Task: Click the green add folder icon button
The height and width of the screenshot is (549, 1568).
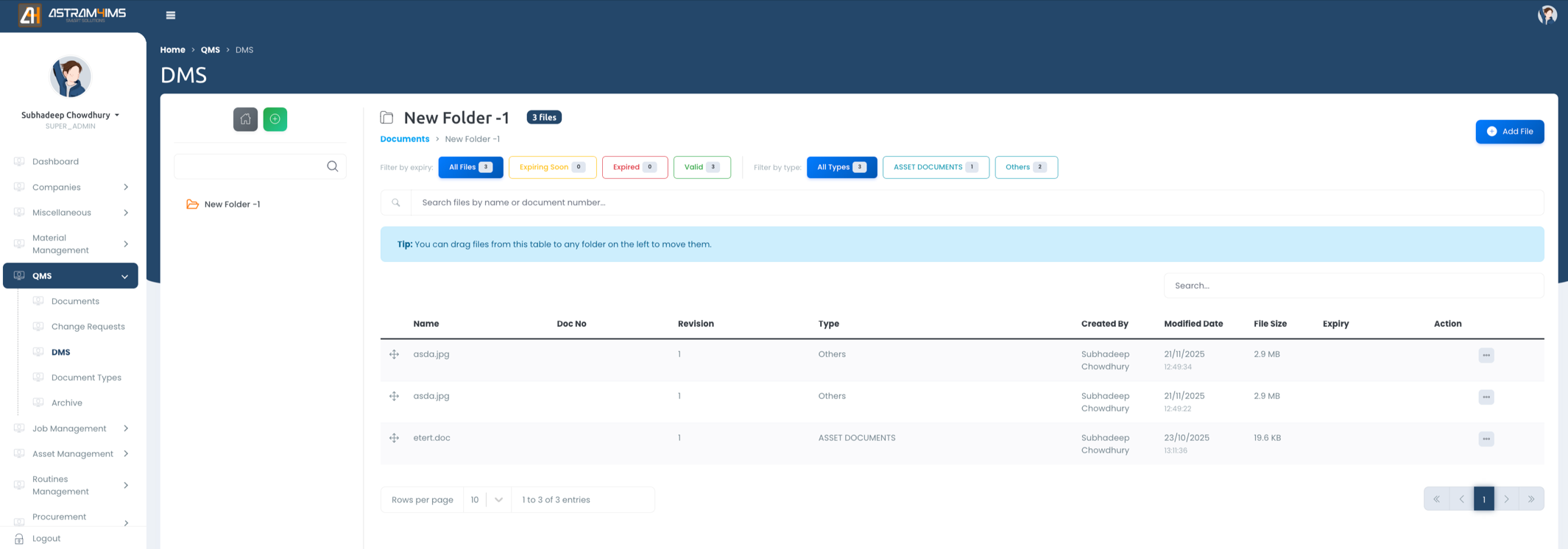Action: pos(275,119)
